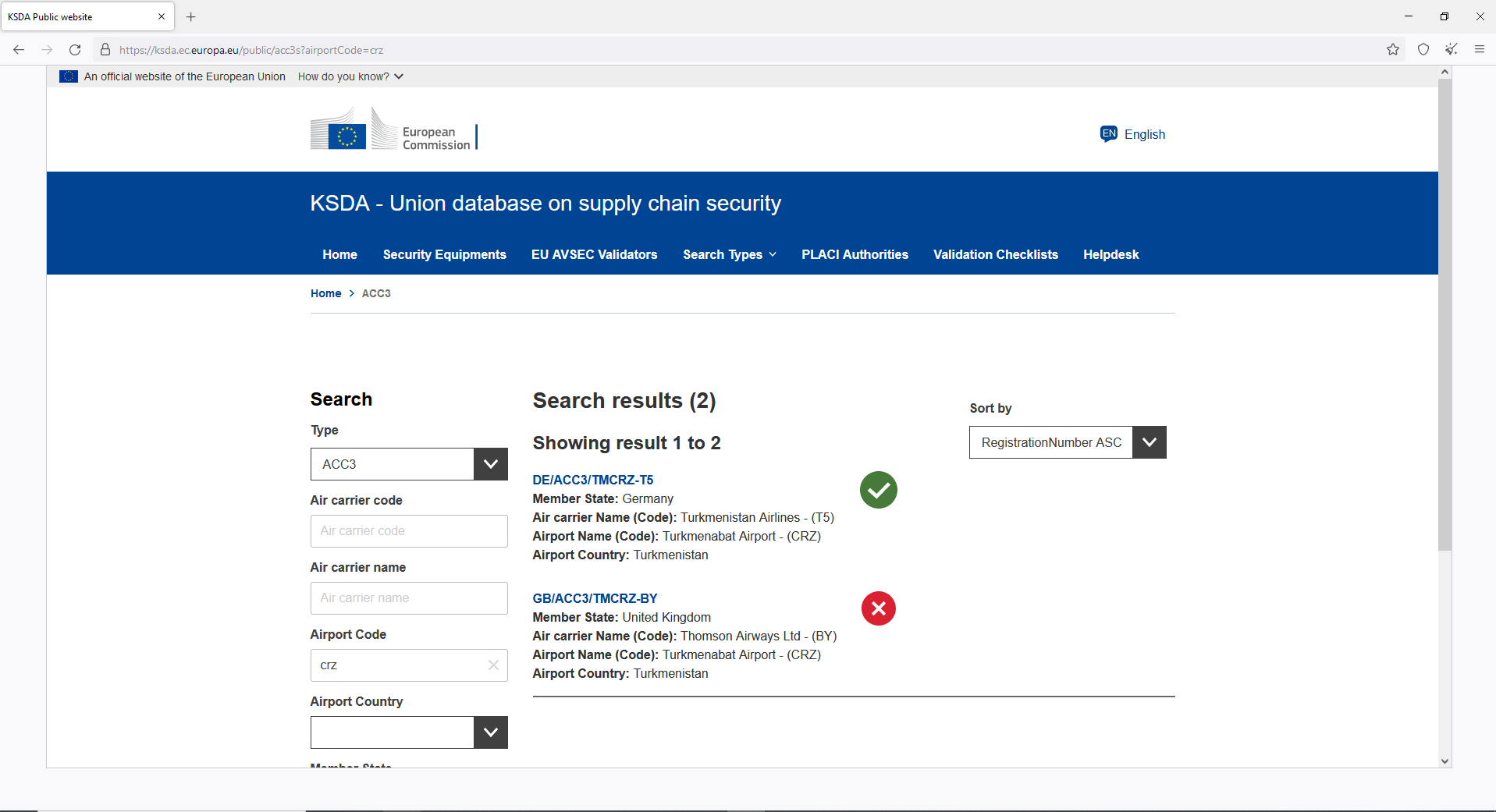Open the Type dropdown showing ACC3

click(x=409, y=464)
